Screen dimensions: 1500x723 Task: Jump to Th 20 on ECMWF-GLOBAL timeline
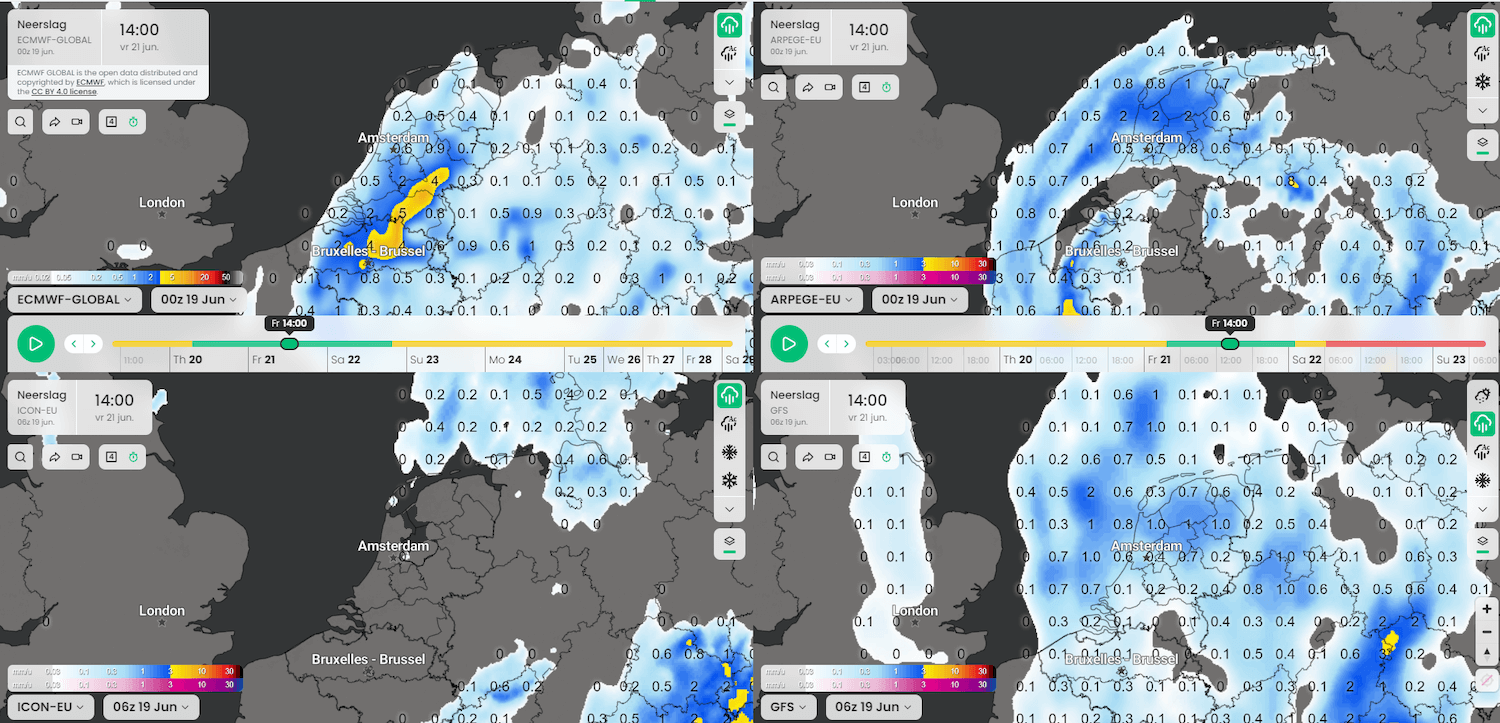pos(189,360)
